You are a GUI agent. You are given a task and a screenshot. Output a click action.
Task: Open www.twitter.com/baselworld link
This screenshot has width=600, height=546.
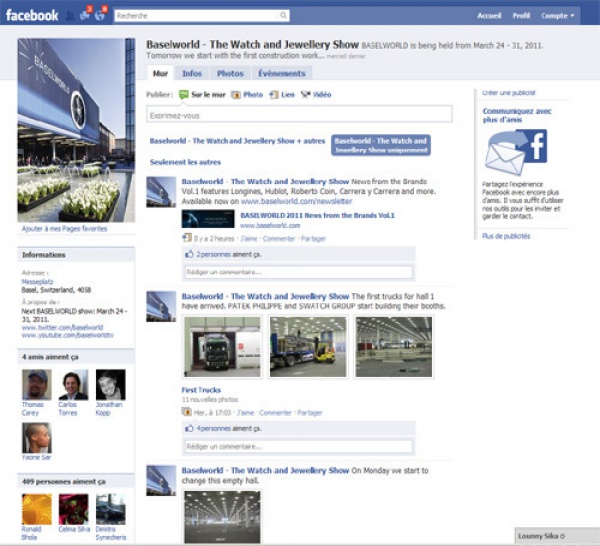click(x=62, y=328)
